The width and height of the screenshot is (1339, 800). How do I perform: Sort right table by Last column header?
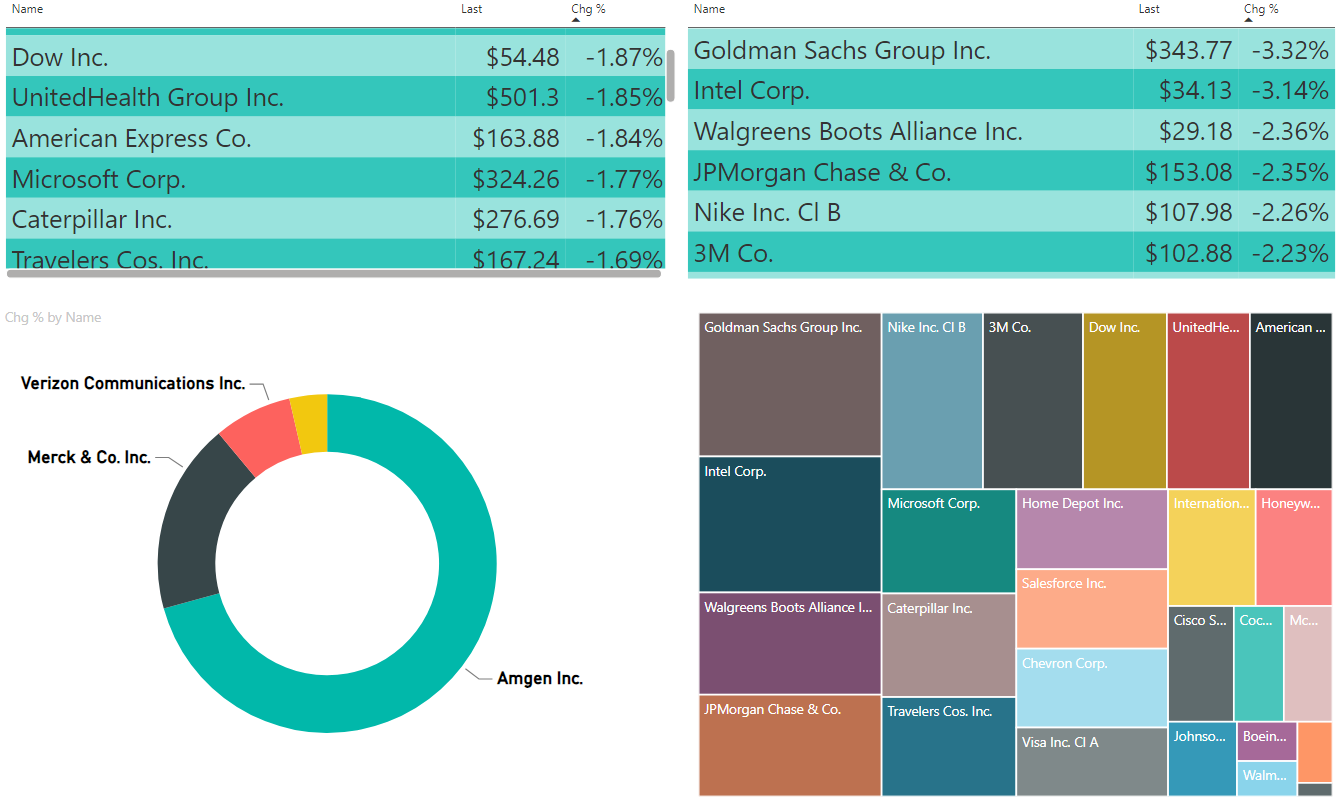pos(1149,9)
